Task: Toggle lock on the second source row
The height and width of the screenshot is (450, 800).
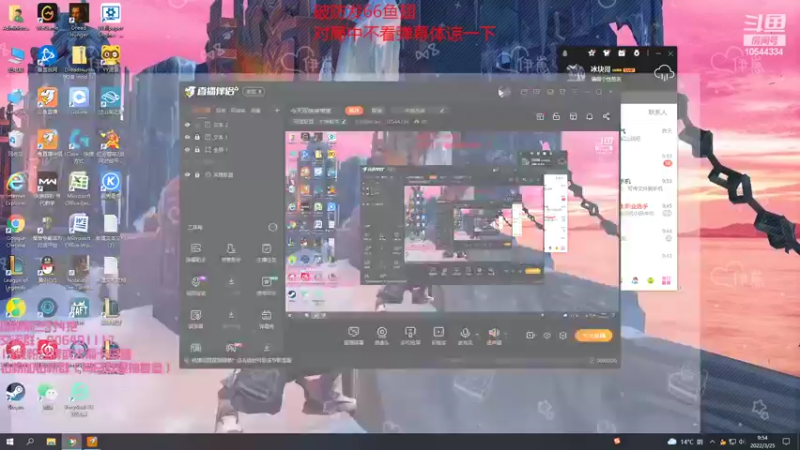Action: click(197, 137)
